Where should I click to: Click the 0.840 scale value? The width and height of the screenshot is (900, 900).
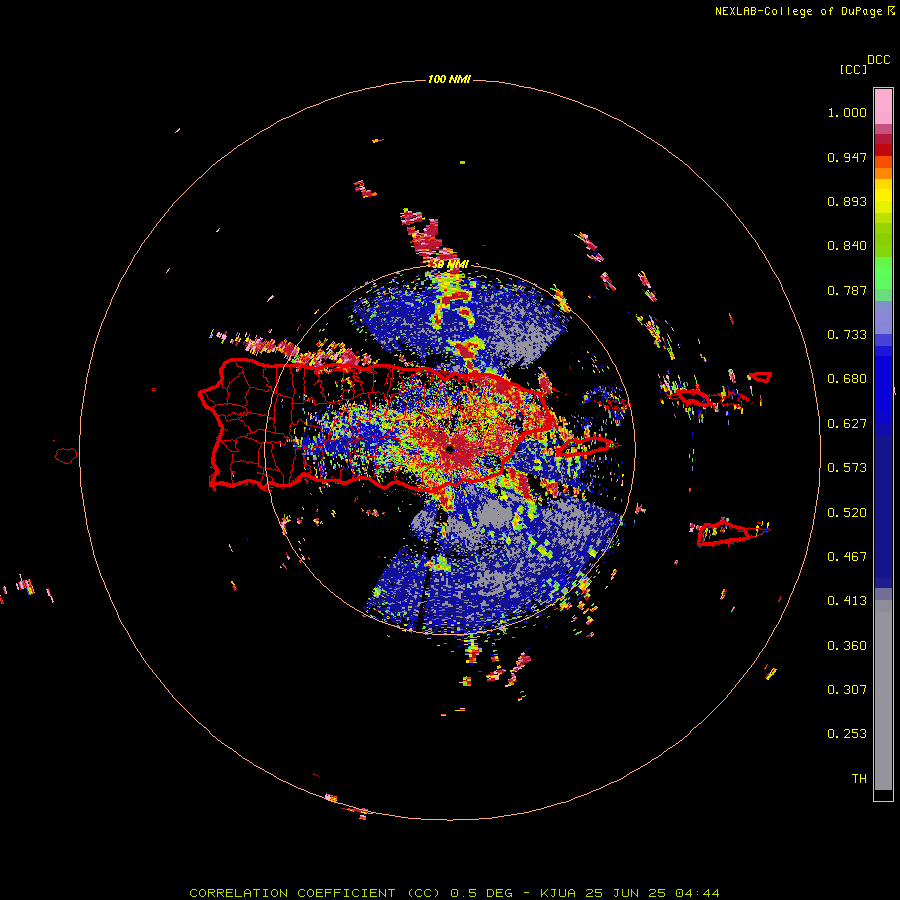point(847,246)
